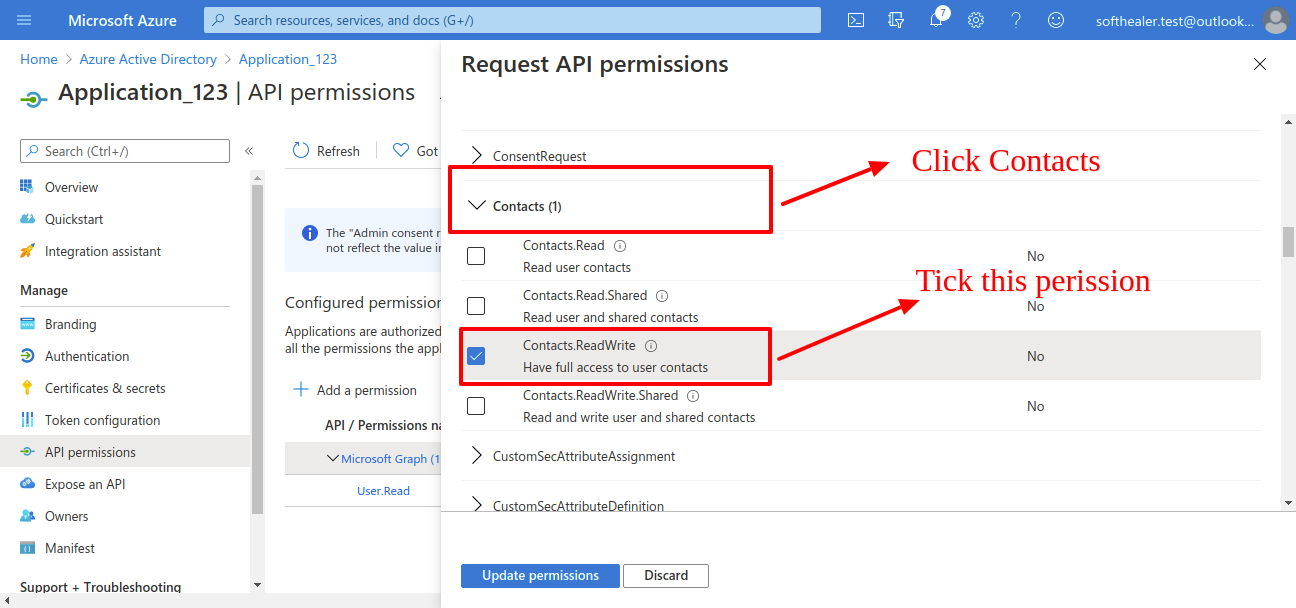Open Cloud Shell from the top bar

(x=856, y=20)
